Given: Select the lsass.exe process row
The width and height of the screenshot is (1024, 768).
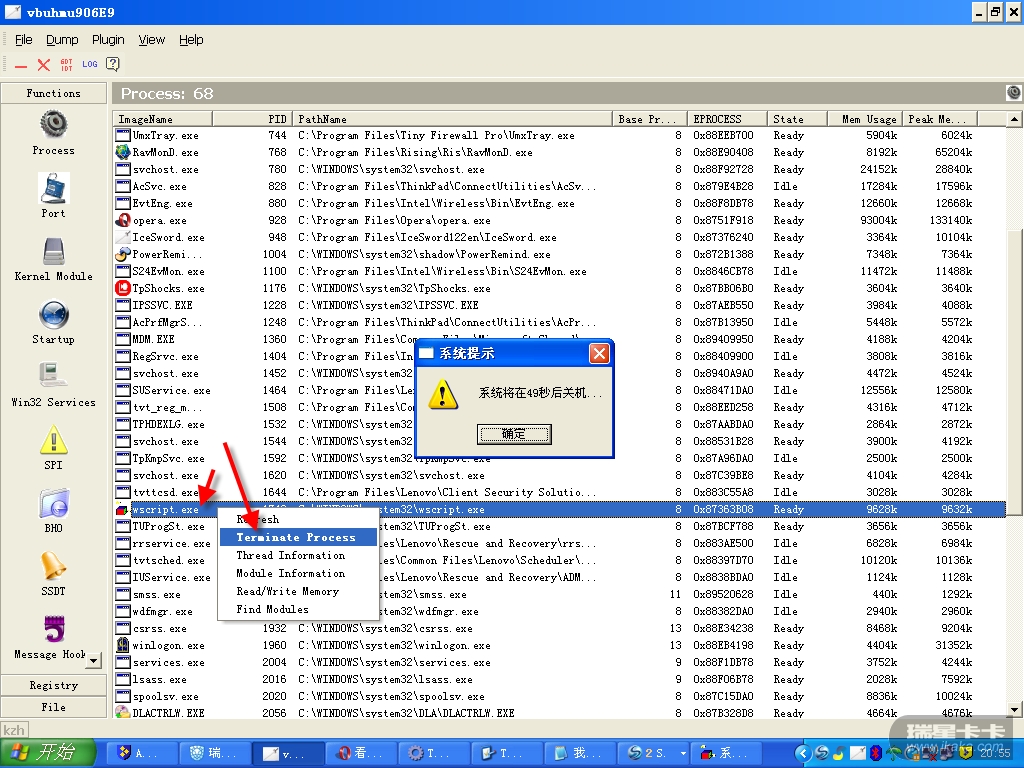Looking at the screenshot, I should pyautogui.click(x=559, y=679).
